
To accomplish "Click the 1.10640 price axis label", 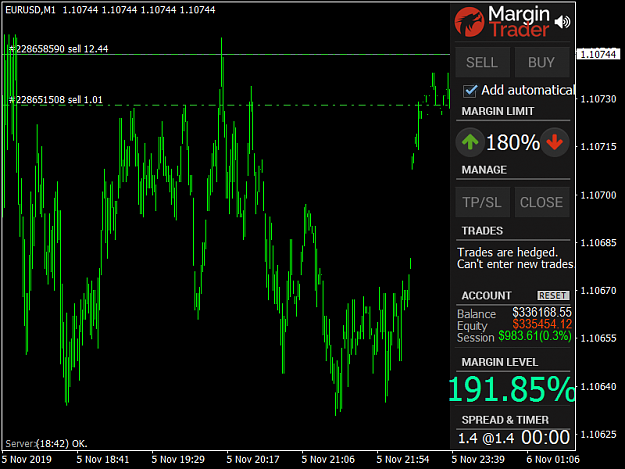I will click(x=598, y=387).
